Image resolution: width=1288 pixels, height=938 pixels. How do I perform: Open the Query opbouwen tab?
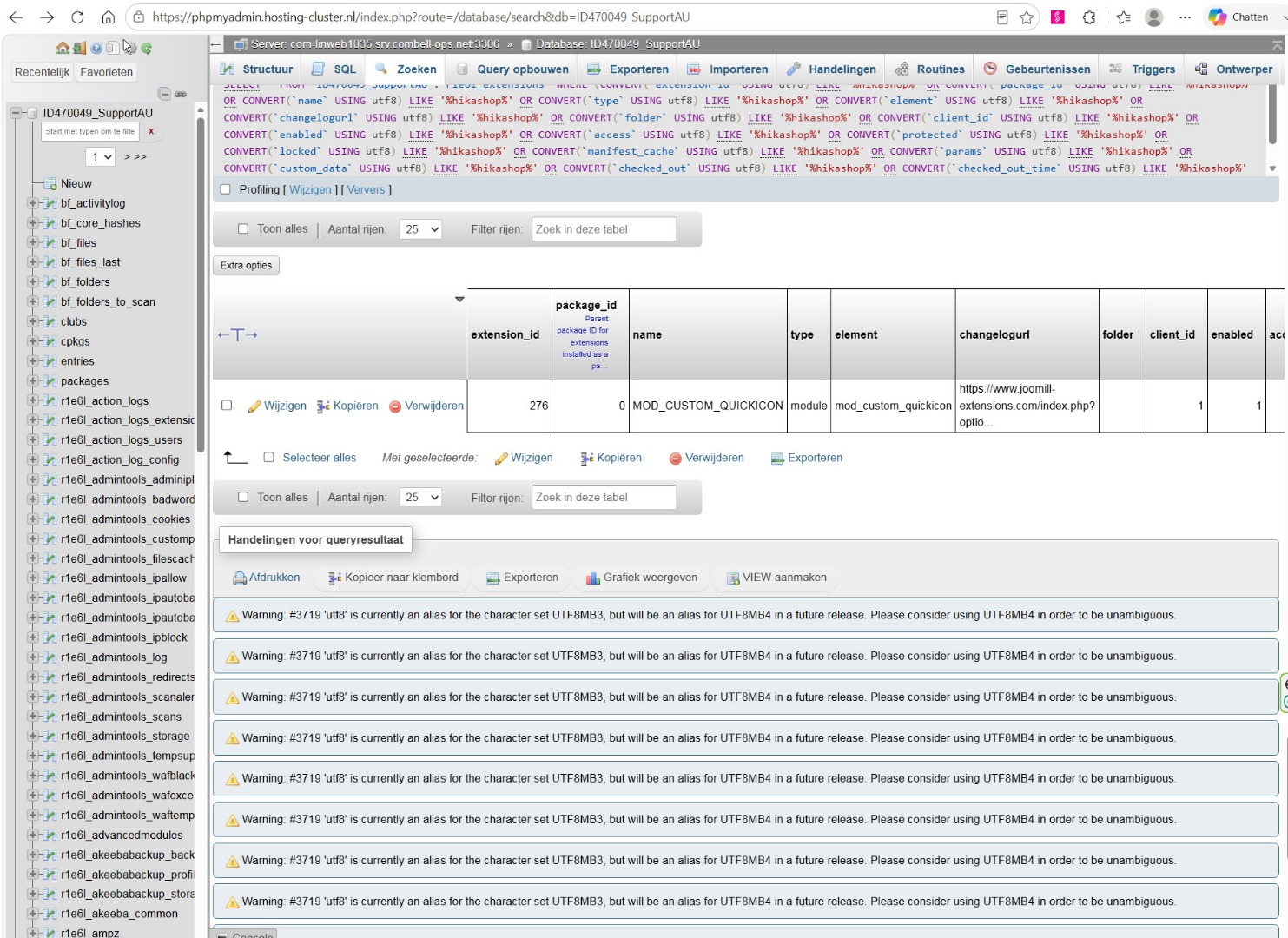point(512,69)
